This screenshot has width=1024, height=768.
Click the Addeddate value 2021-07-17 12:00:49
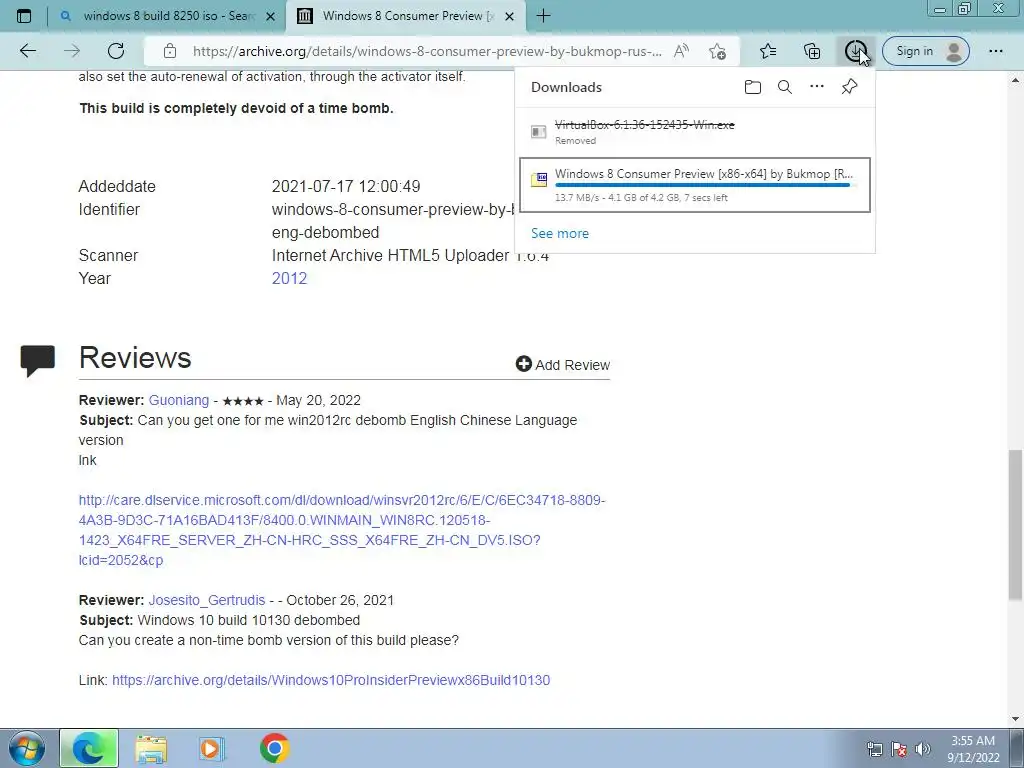tap(345, 186)
